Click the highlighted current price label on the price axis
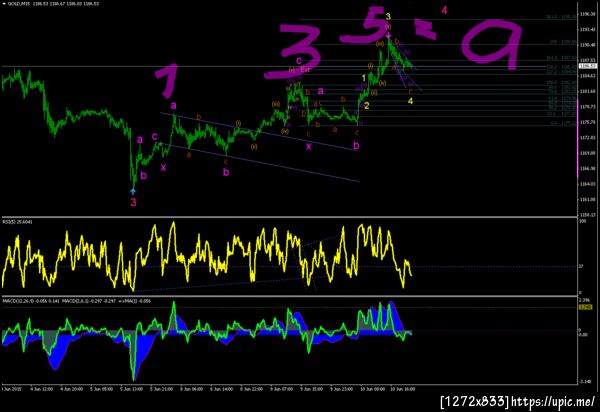Screen dimensions: 600x412 (588, 66)
